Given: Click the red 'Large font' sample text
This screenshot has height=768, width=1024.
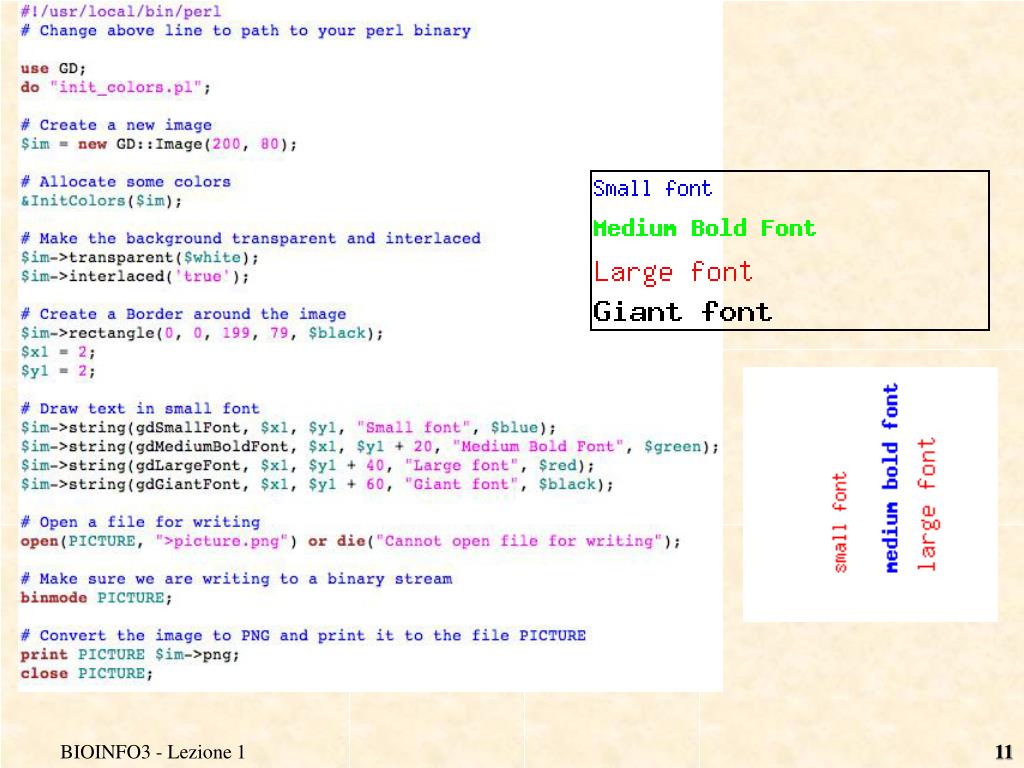Looking at the screenshot, I should 673,272.
